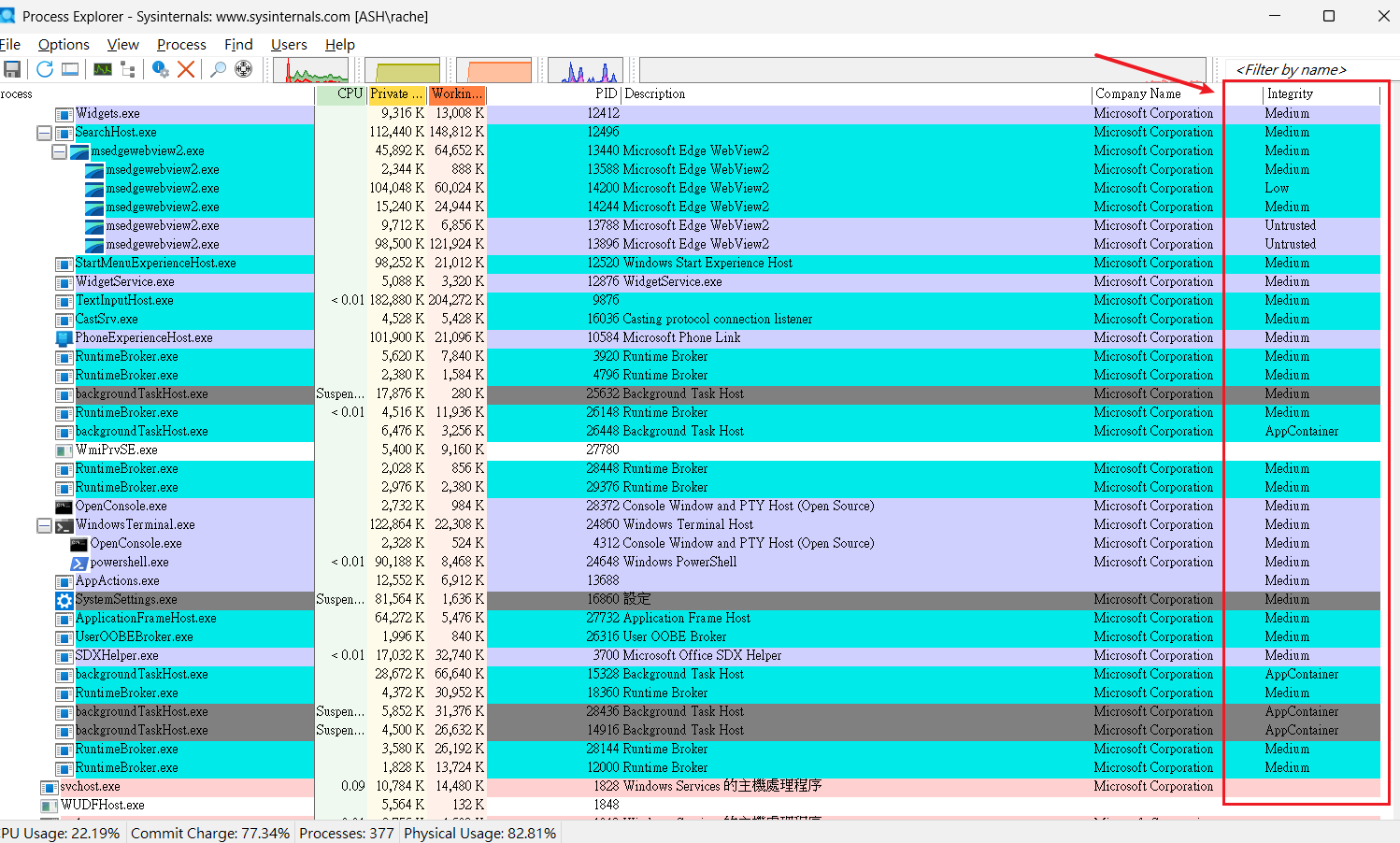The height and width of the screenshot is (843, 1400).
Task: Click the crosshair Find Window's Process icon
Action: (243, 69)
